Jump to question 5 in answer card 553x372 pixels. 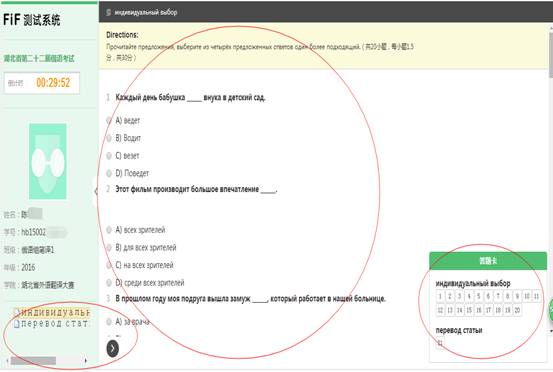point(479,296)
